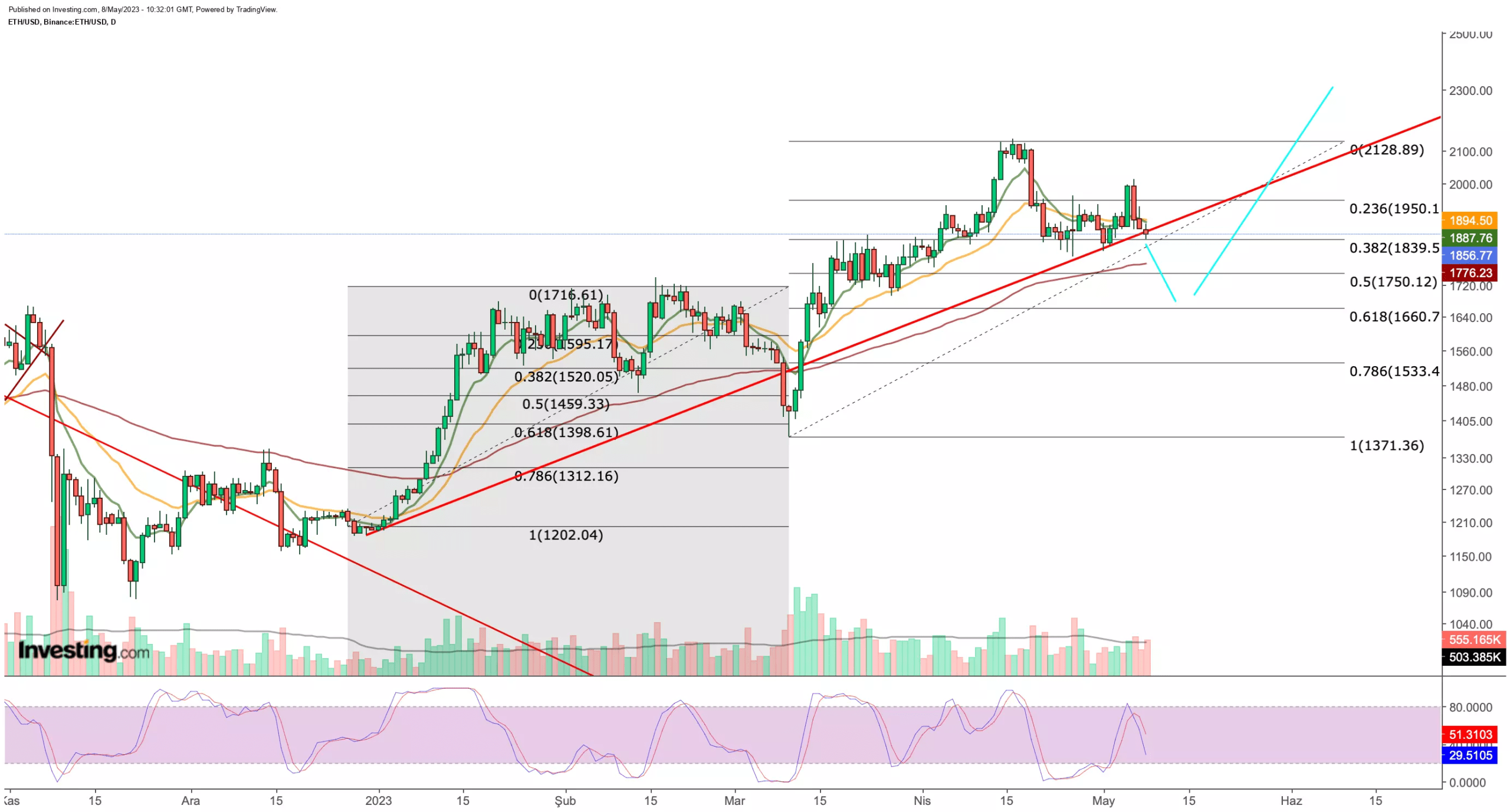
Task: Click the 2000.00 price axis label
Action: pos(1470,185)
